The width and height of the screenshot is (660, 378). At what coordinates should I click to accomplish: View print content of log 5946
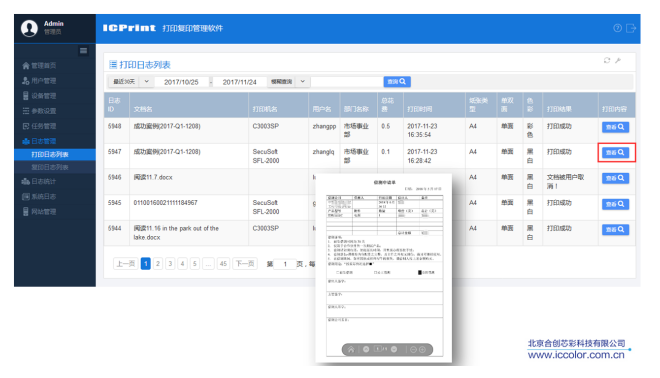(615, 178)
